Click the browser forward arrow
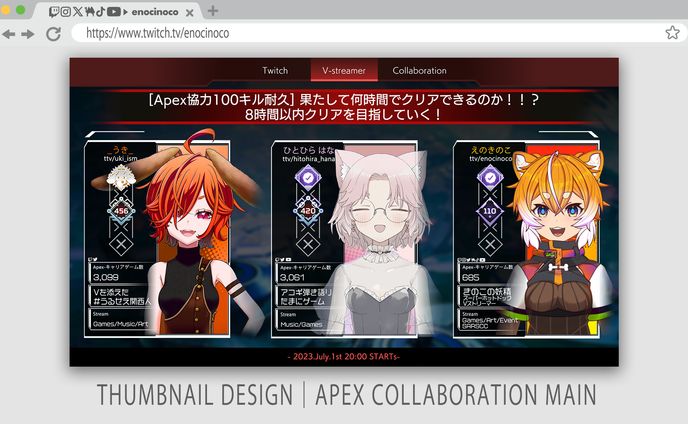This screenshot has width=688, height=424. (x=28, y=34)
